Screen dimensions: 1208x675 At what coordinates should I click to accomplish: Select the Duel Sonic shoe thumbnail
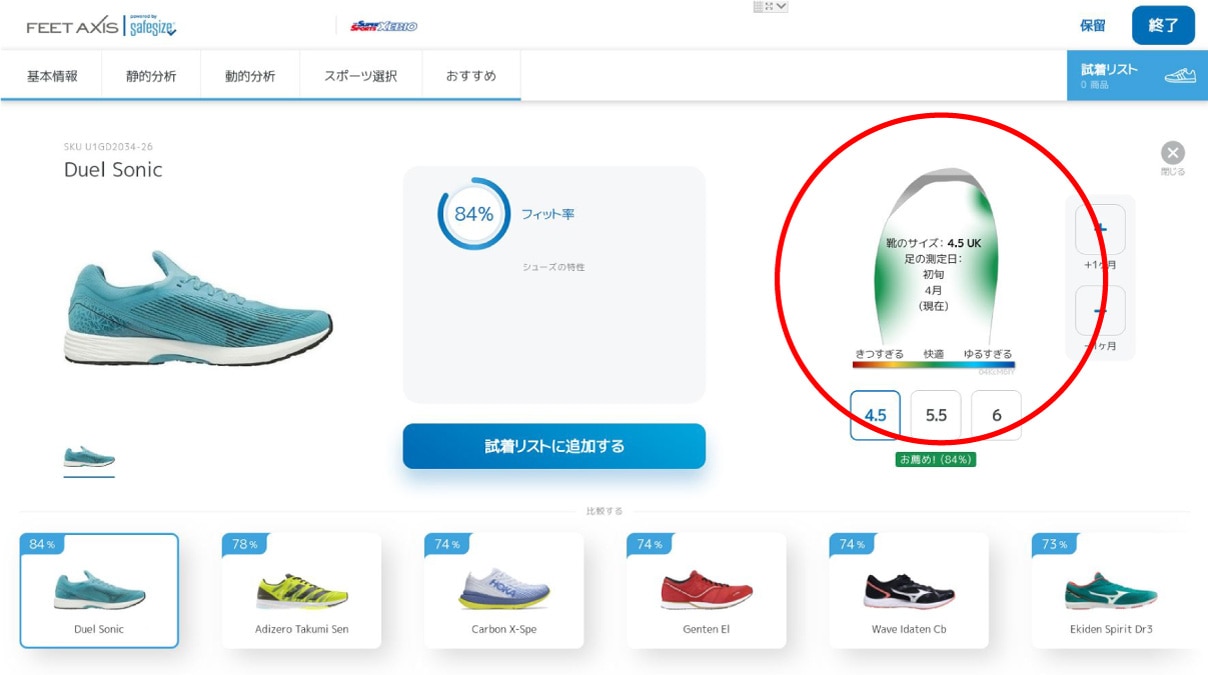tap(89, 457)
